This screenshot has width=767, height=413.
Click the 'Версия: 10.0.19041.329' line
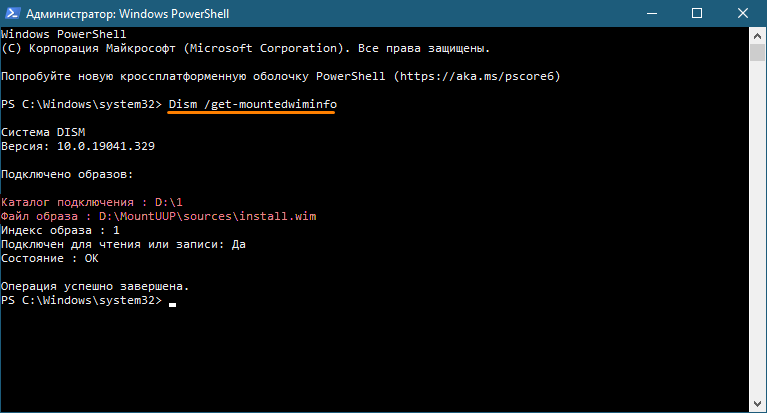(78, 146)
